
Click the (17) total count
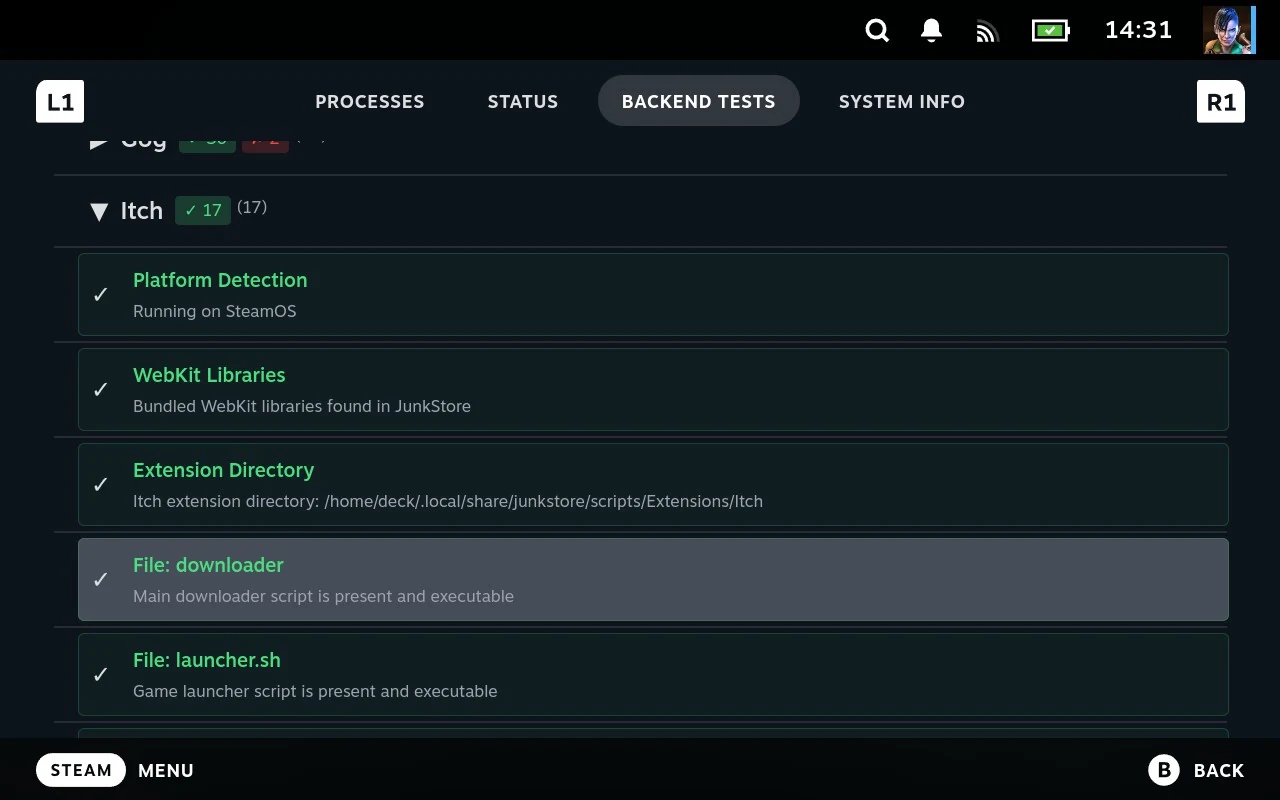click(252, 207)
